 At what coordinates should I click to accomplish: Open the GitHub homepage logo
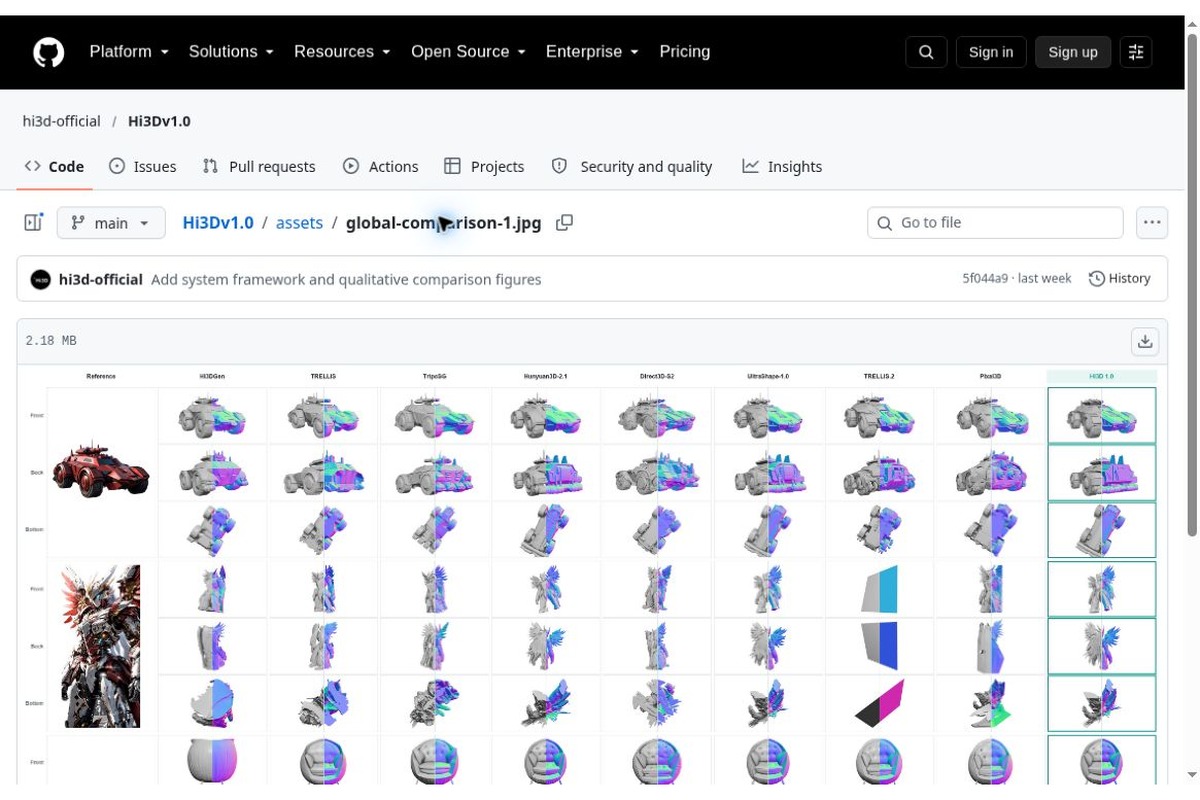[48, 52]
